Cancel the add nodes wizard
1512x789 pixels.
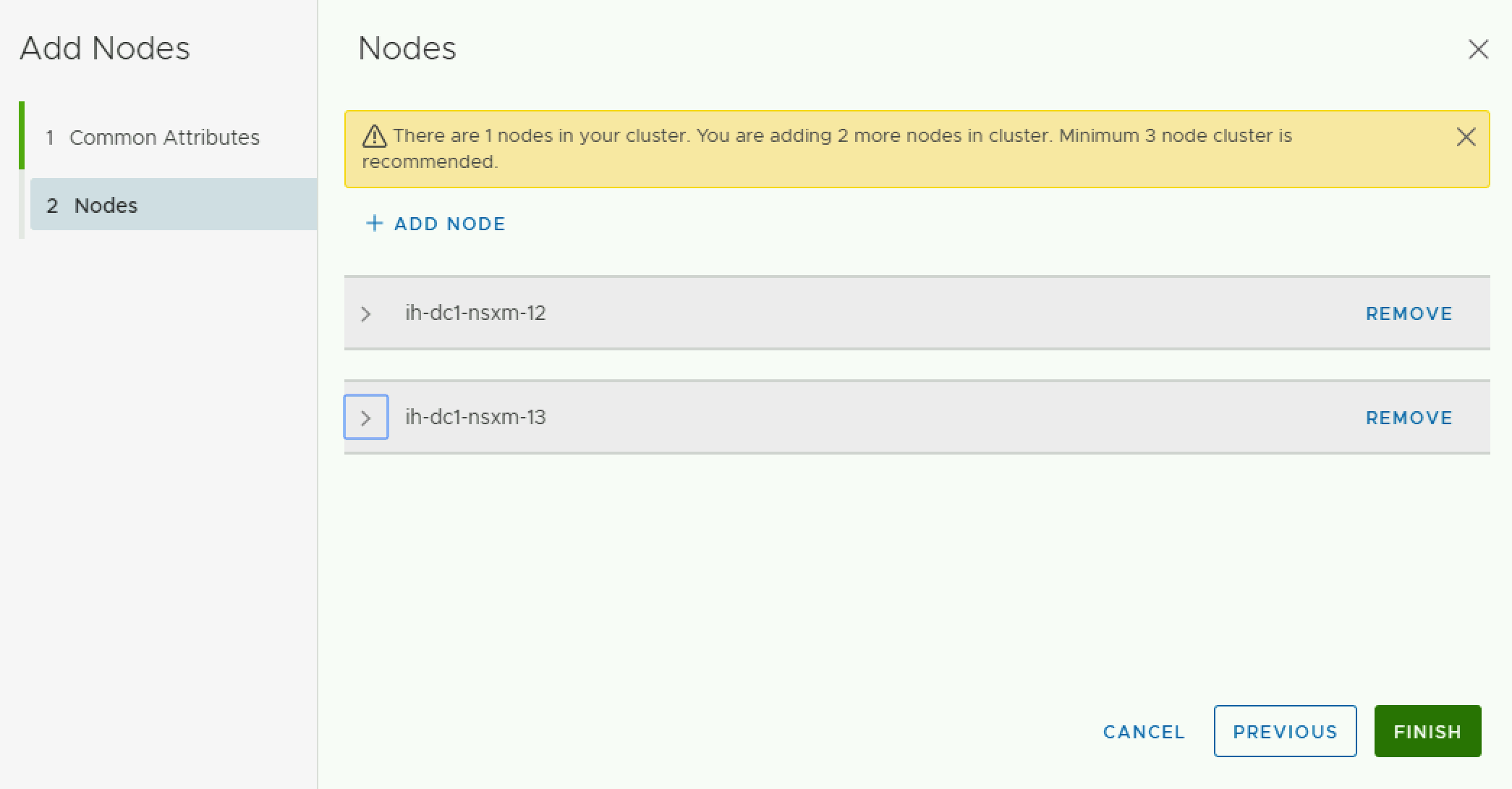coord(1144,732)
